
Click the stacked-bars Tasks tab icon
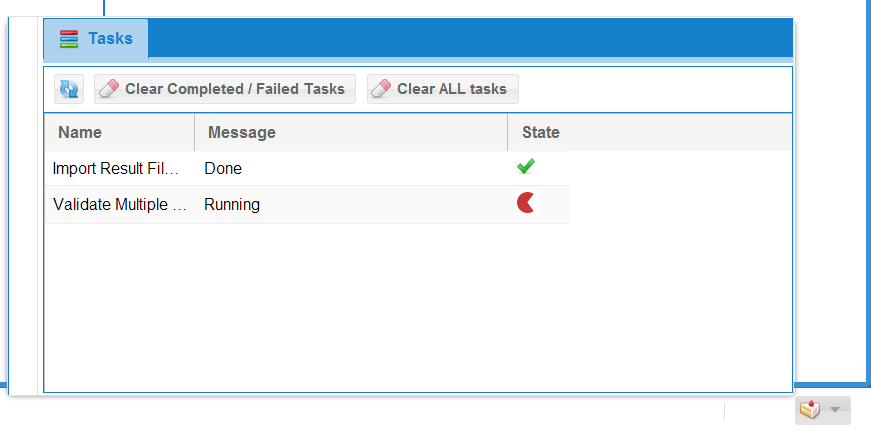pyautogui.click(x=69, y=39)
